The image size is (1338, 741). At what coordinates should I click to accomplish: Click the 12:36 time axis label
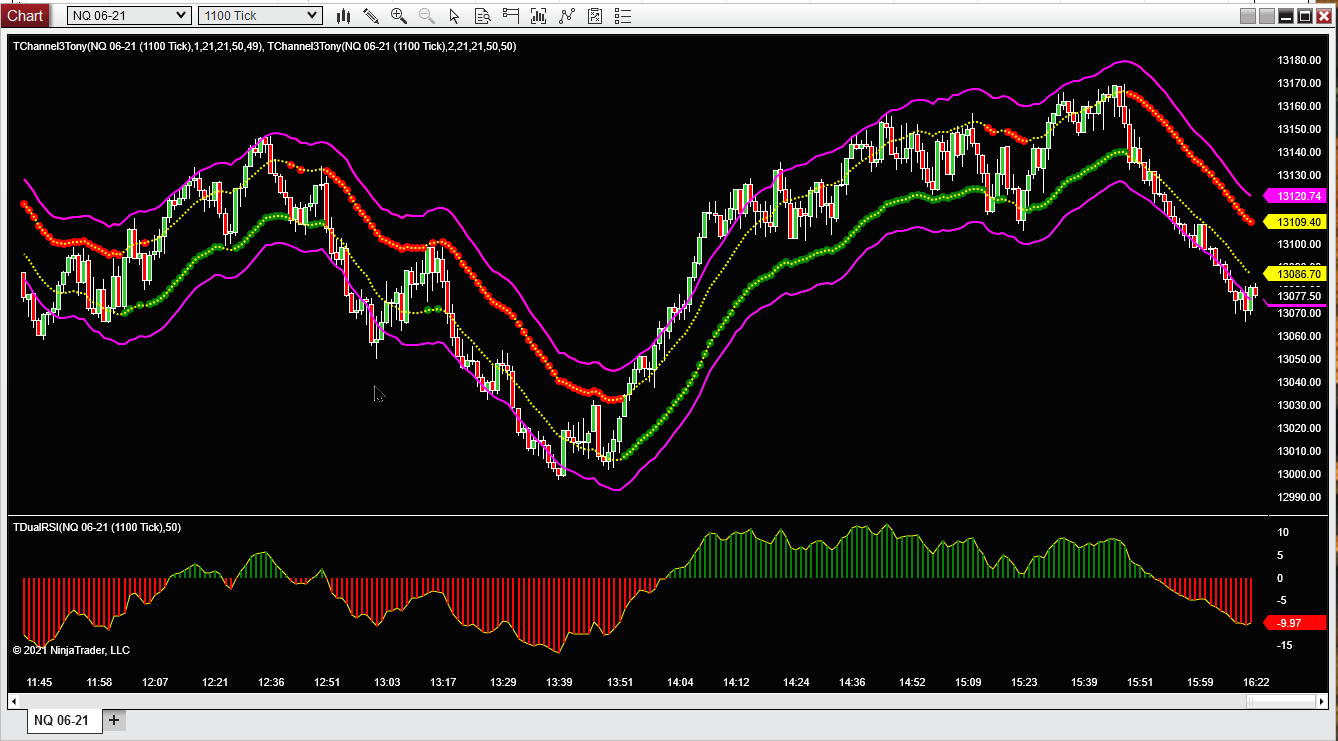click(271, 682)
